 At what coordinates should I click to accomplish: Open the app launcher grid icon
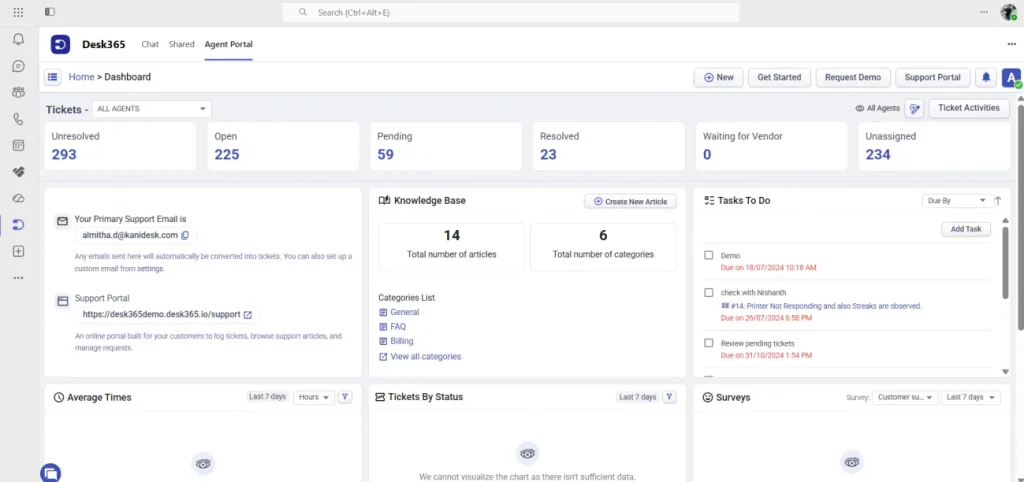(x=18, y=12)
